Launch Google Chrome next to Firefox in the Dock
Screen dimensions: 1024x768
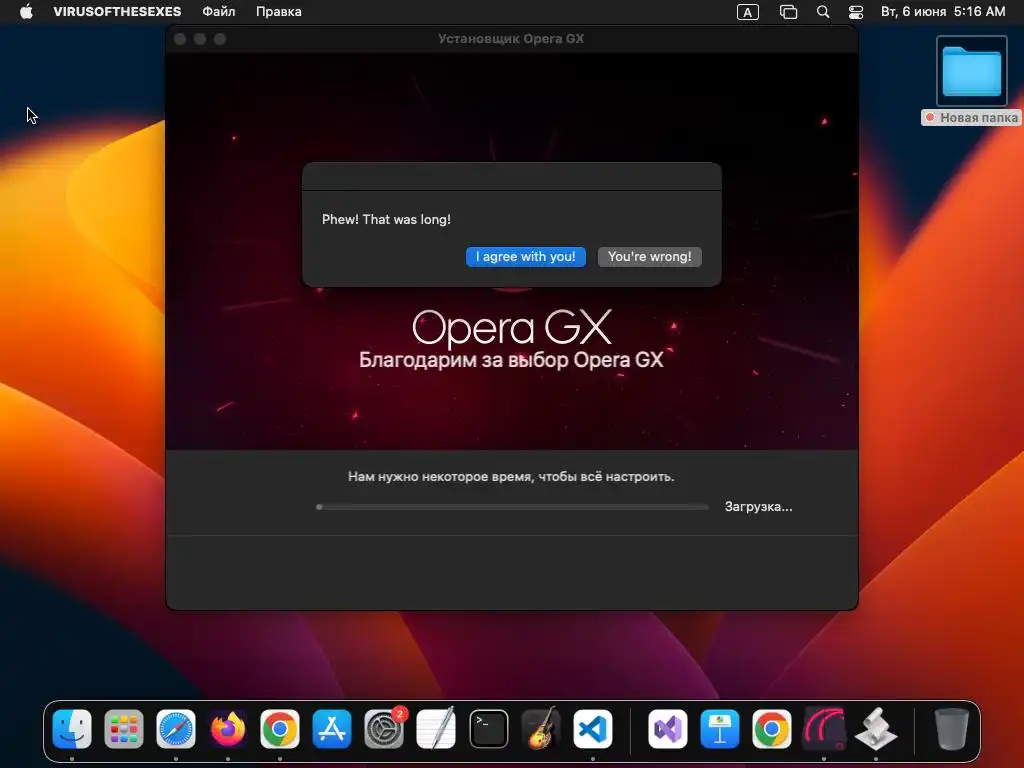tap(280, 729)
